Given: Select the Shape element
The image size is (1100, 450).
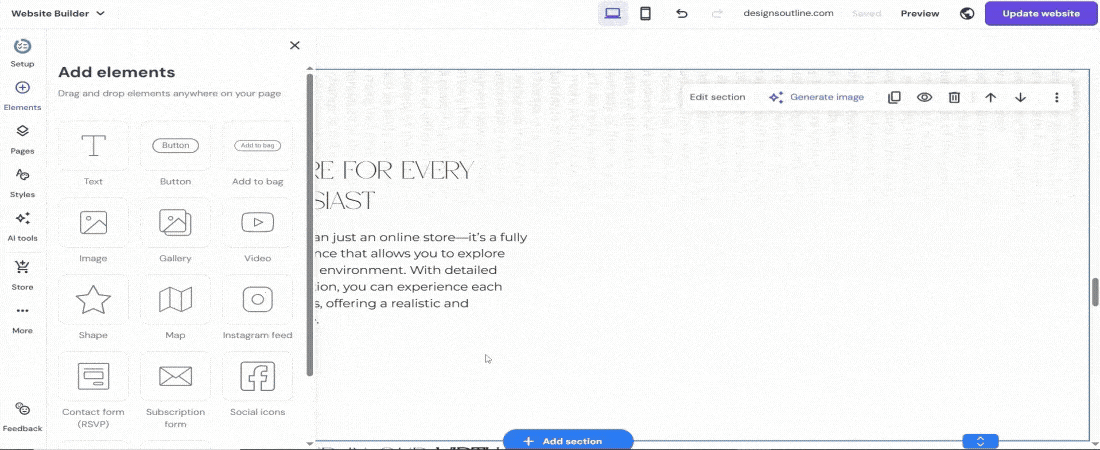Looking at the screenshot, I should tap(93, 307).
